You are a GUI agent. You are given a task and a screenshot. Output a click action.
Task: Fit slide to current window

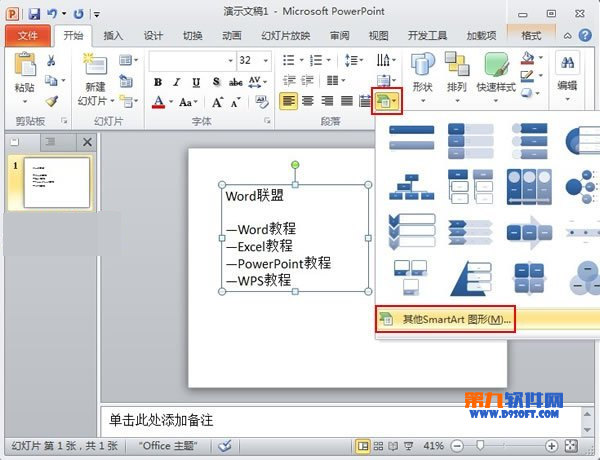coord(571,445)
